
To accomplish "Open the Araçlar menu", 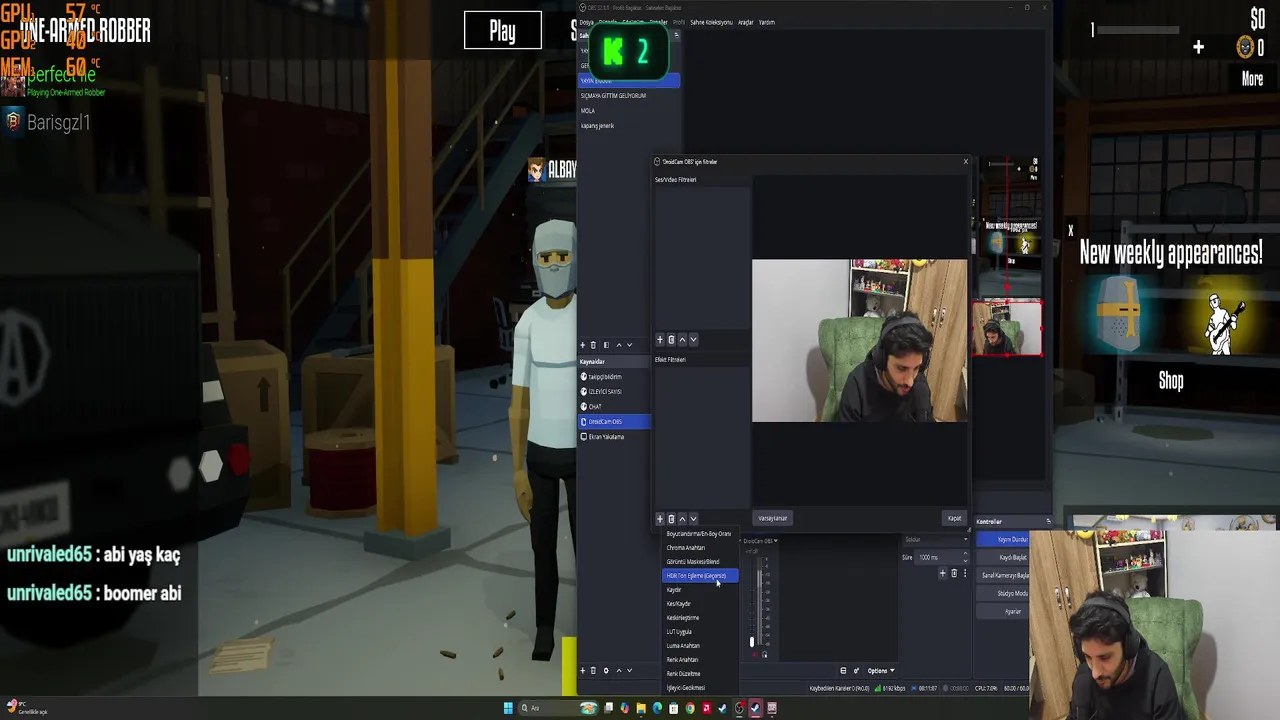I will pyautogui.click(x=746, y=22).
